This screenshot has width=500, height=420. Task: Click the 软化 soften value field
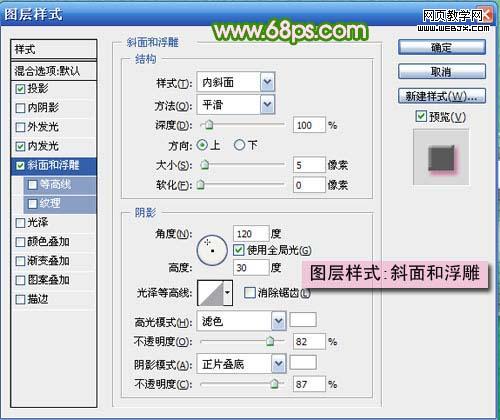tap(309, 185)
